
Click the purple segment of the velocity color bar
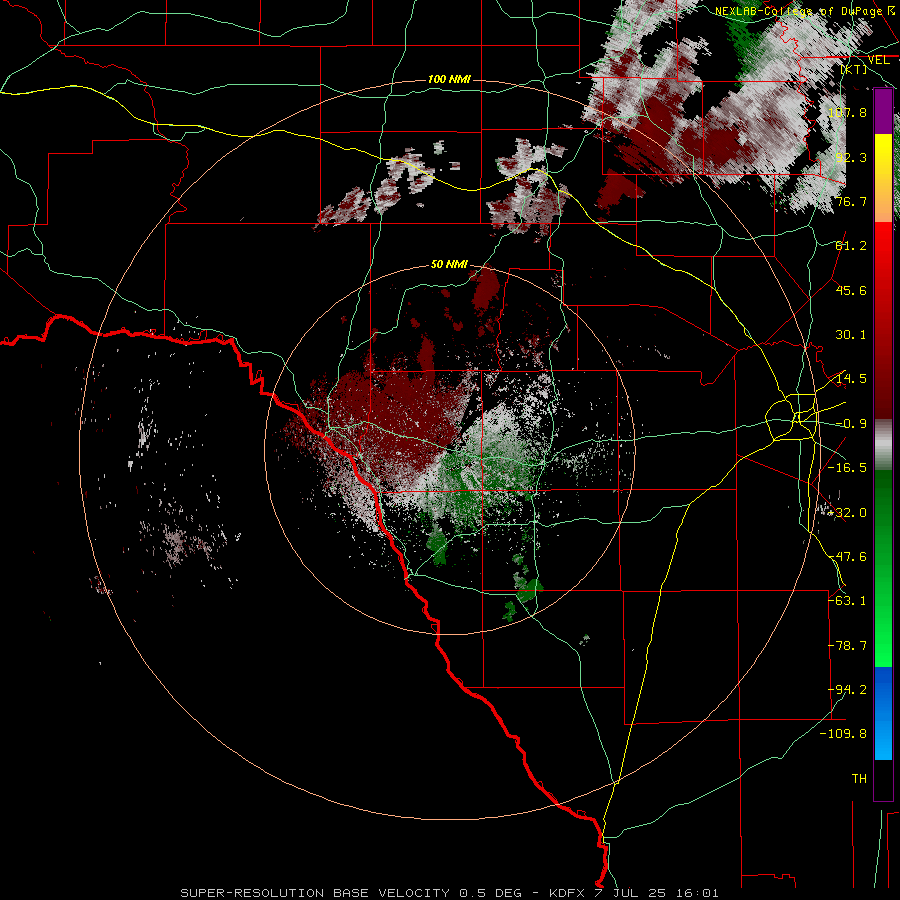click(883, 112)
